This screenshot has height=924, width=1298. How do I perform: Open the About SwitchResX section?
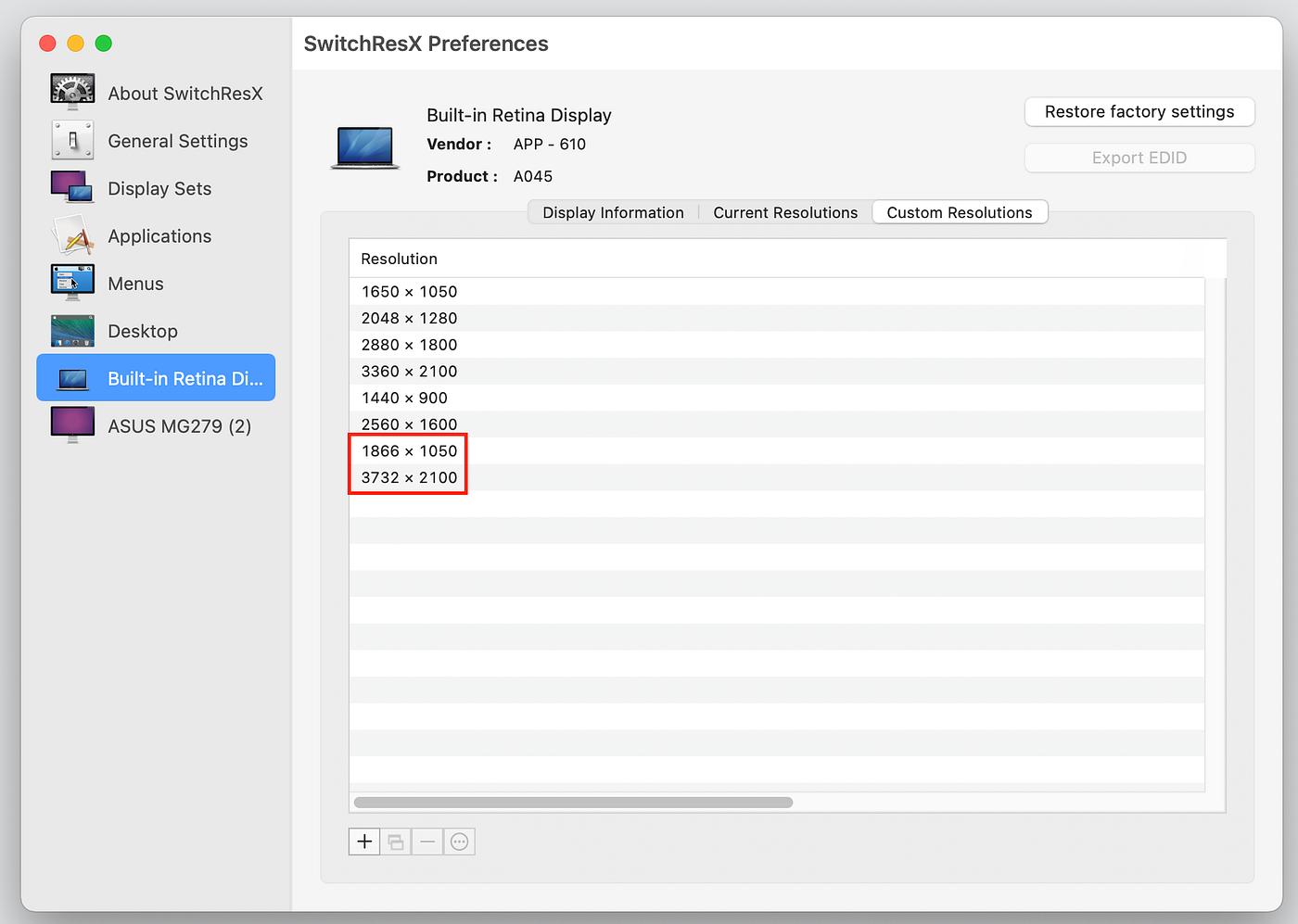pos(185,93)
